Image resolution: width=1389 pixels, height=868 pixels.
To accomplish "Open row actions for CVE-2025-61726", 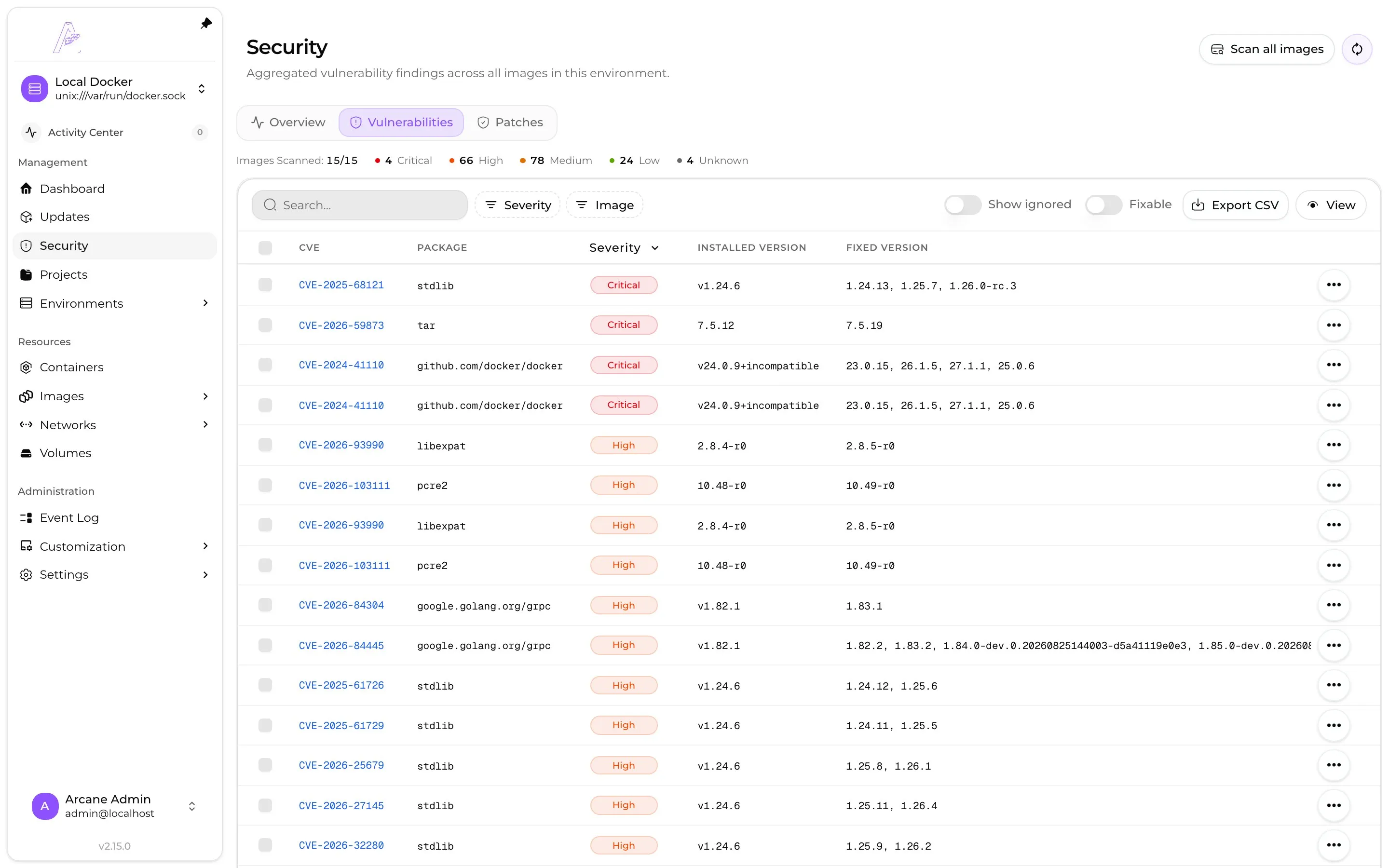I will coord(1334,685).
